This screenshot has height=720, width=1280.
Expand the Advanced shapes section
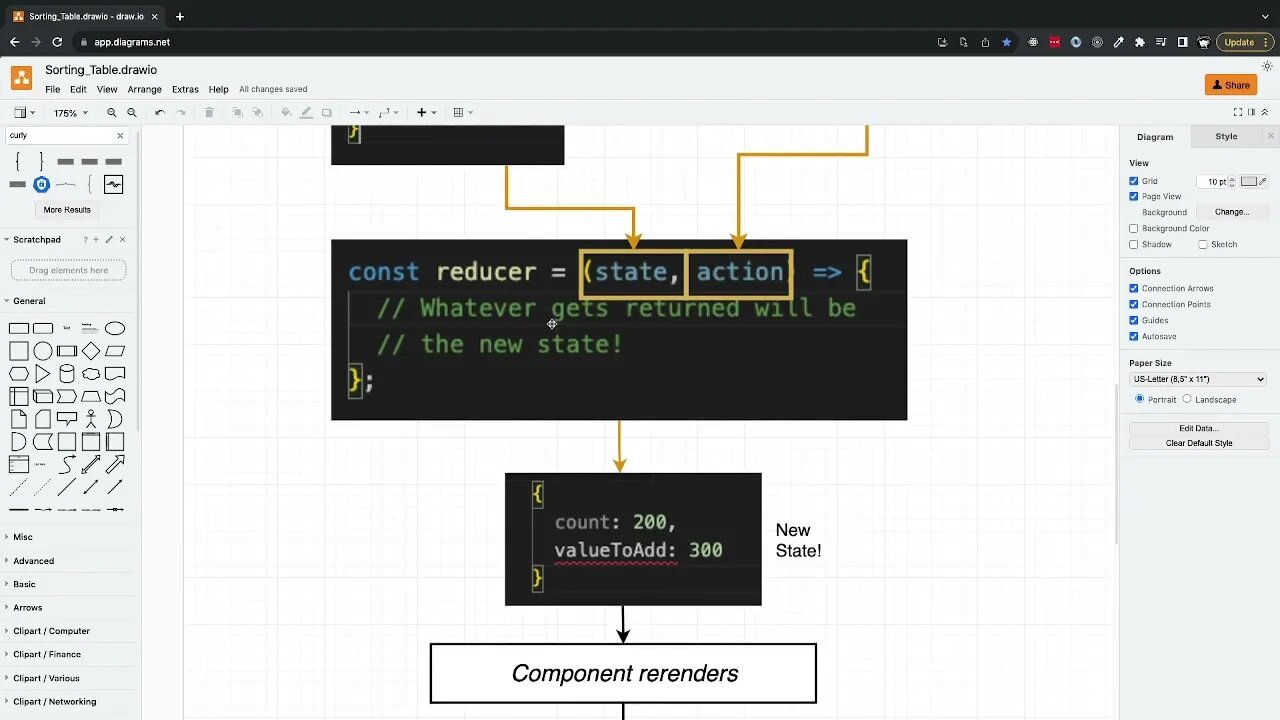33,561
